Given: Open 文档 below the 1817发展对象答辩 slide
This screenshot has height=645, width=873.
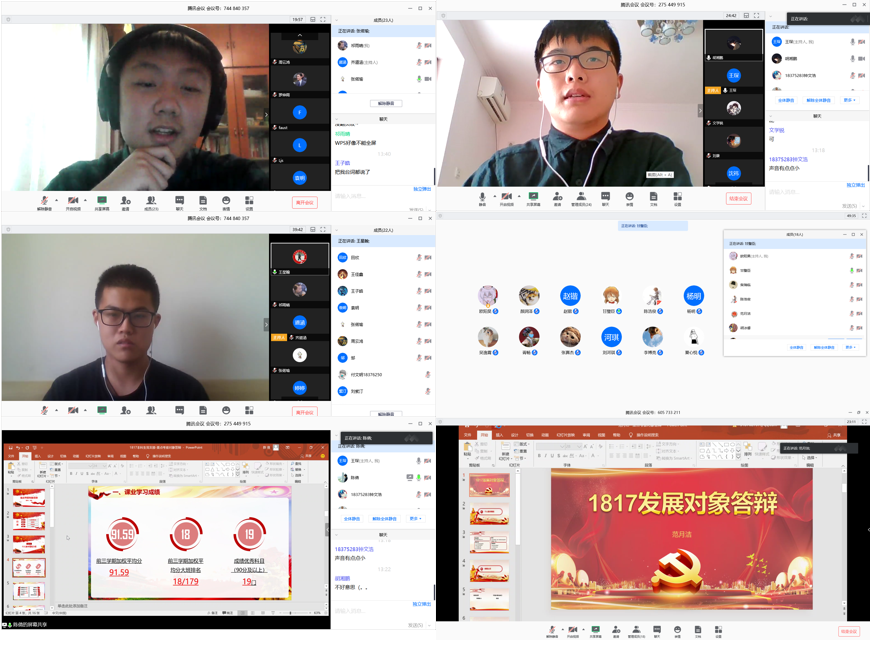Looking at the screenshot, I should point(698,631).
